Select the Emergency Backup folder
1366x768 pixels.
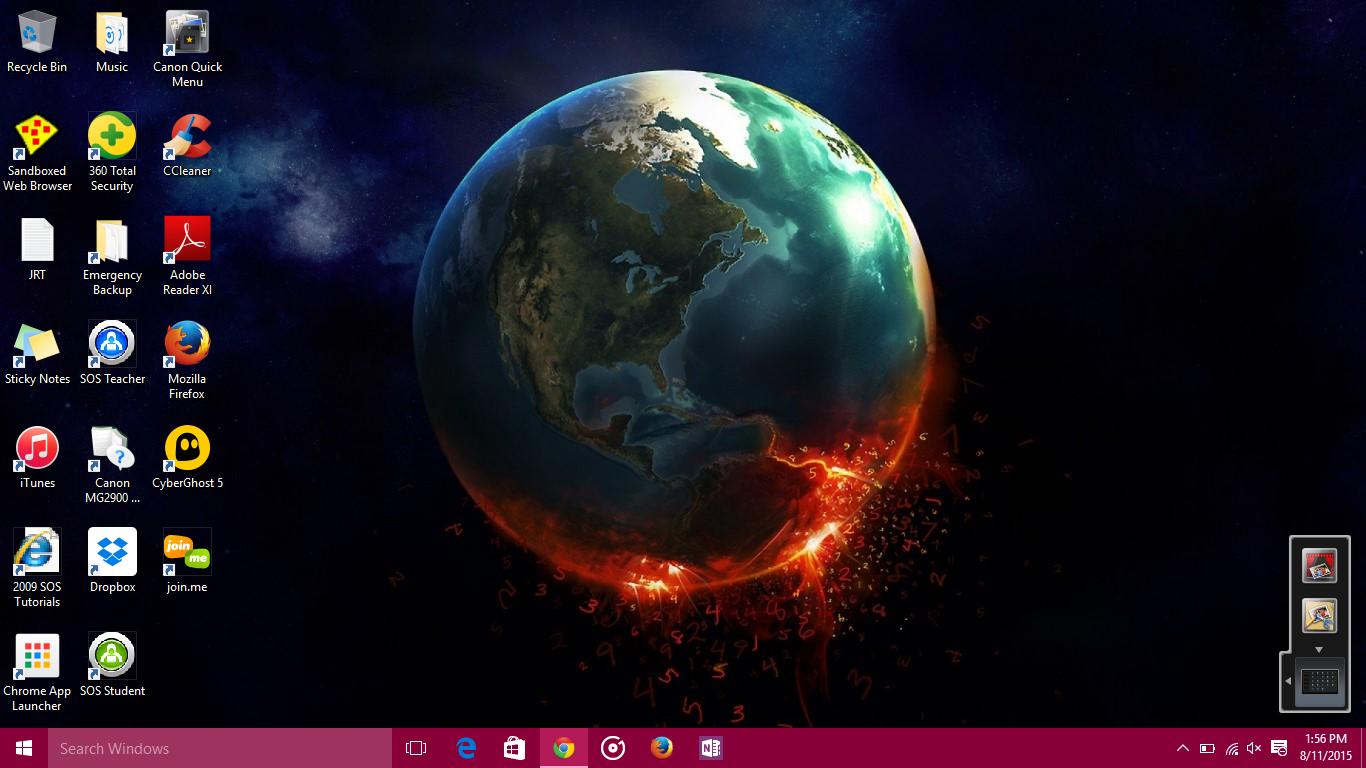tap(112, 257)
